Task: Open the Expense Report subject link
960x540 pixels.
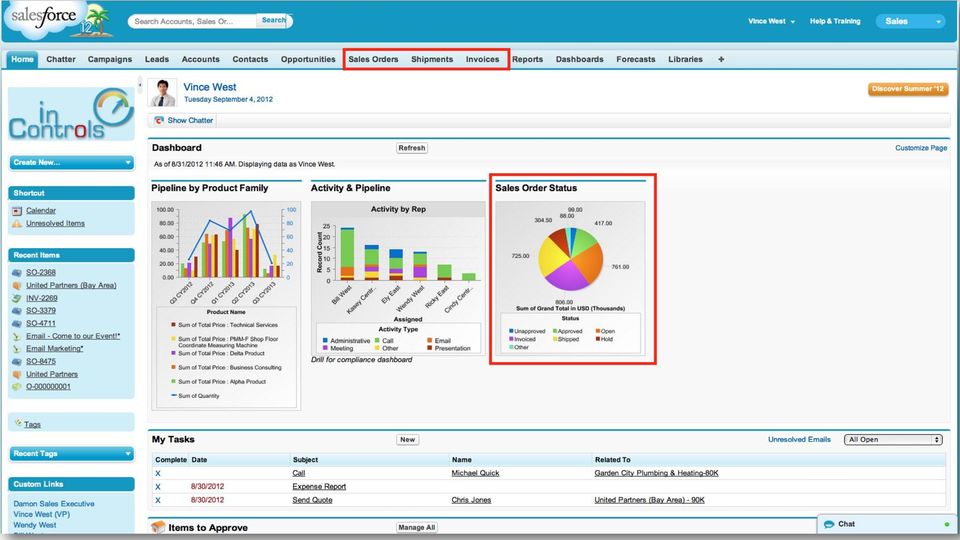Action: tap(319, 487)
